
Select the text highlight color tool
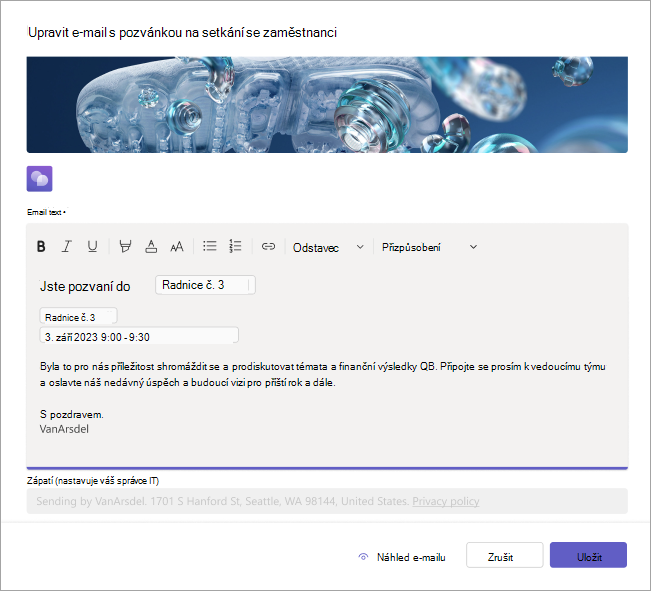coord(125,246)
